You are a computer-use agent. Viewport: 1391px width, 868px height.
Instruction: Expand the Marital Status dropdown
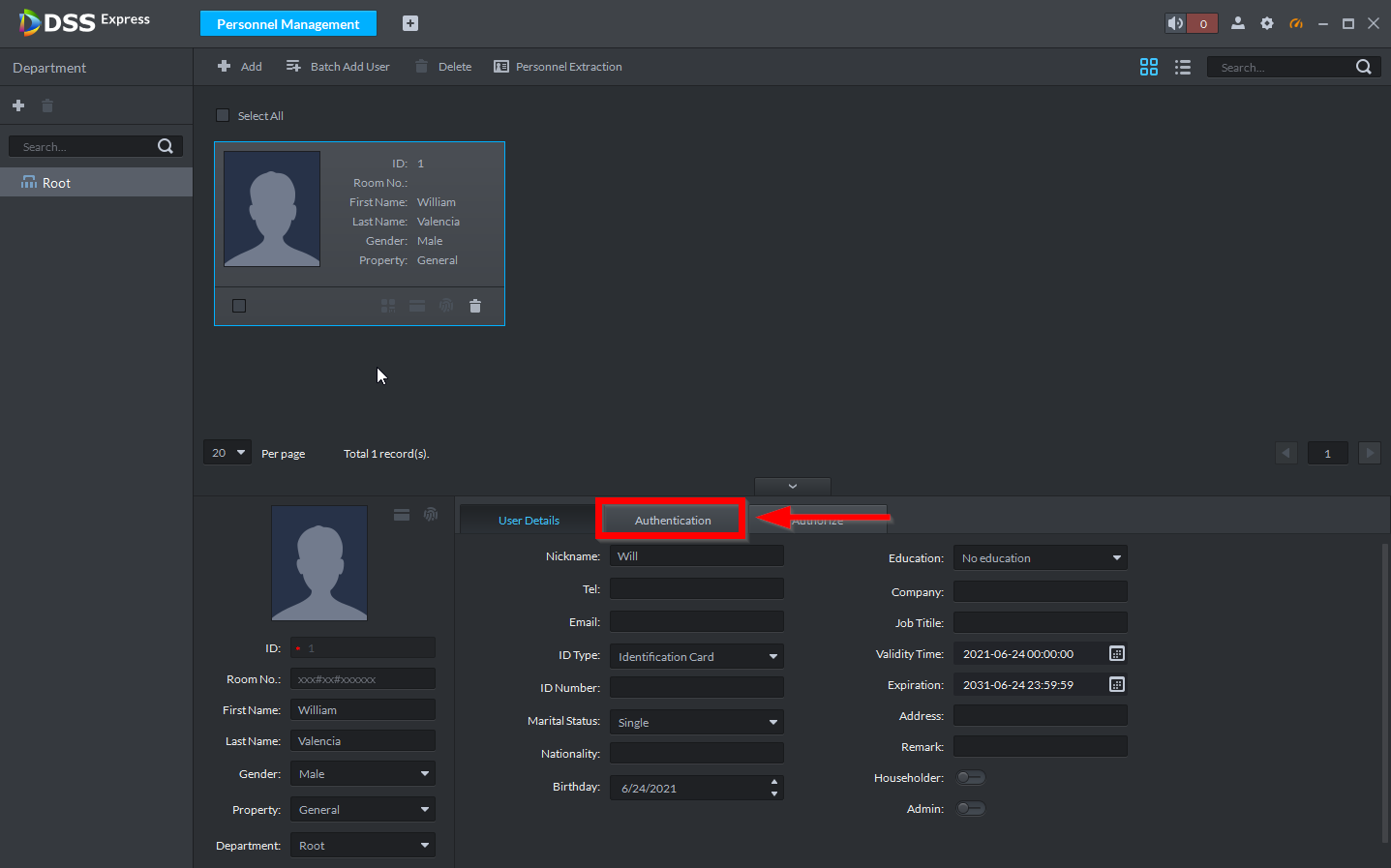click(696, 723)
